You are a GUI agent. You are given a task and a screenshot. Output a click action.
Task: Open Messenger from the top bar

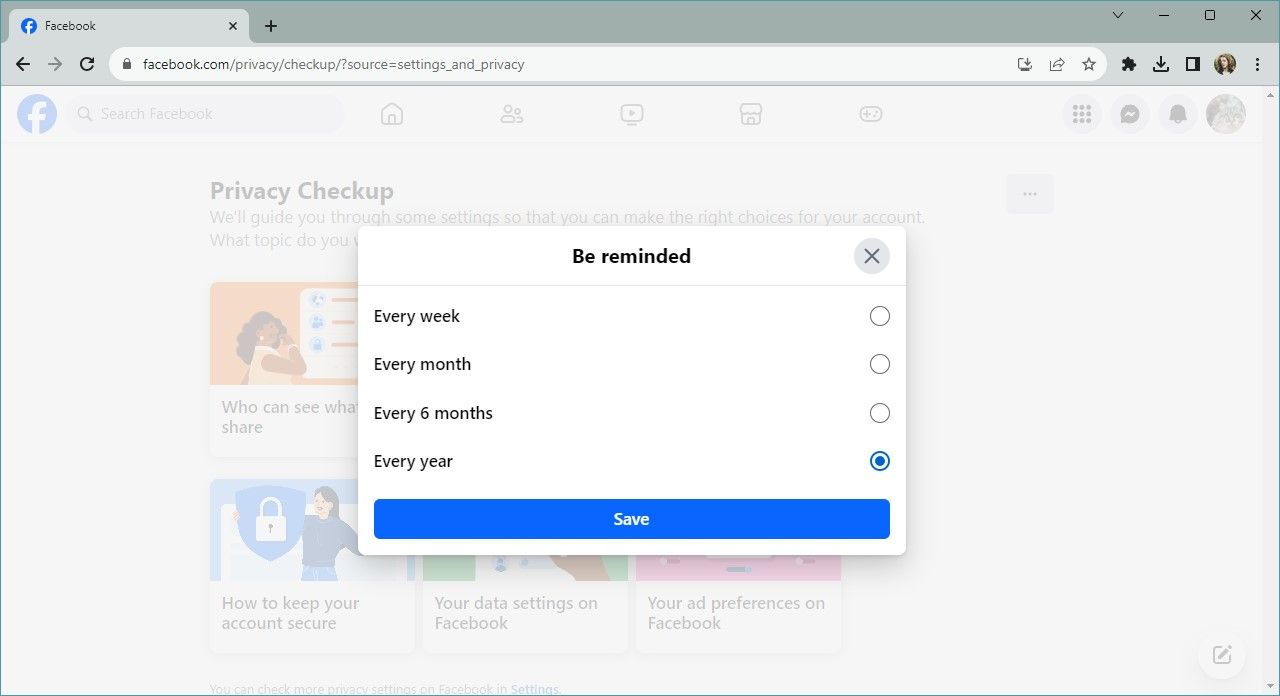click(x=1129, y=113)
